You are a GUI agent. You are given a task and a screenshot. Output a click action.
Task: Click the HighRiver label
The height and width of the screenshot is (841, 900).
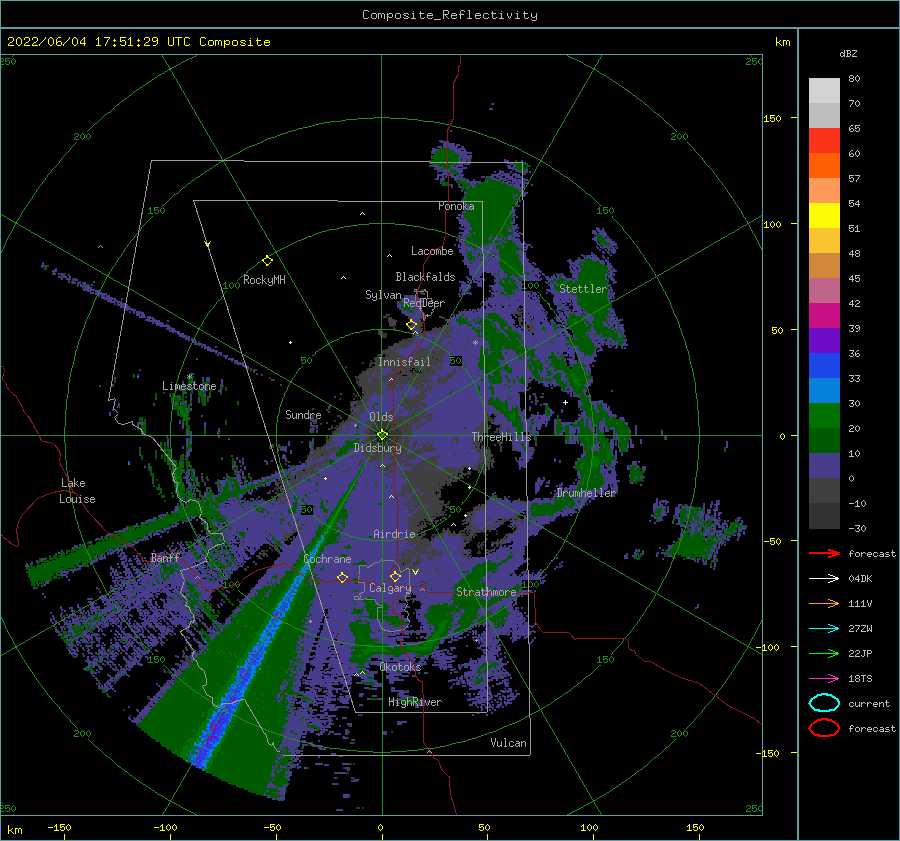click(x=415, y=702)
